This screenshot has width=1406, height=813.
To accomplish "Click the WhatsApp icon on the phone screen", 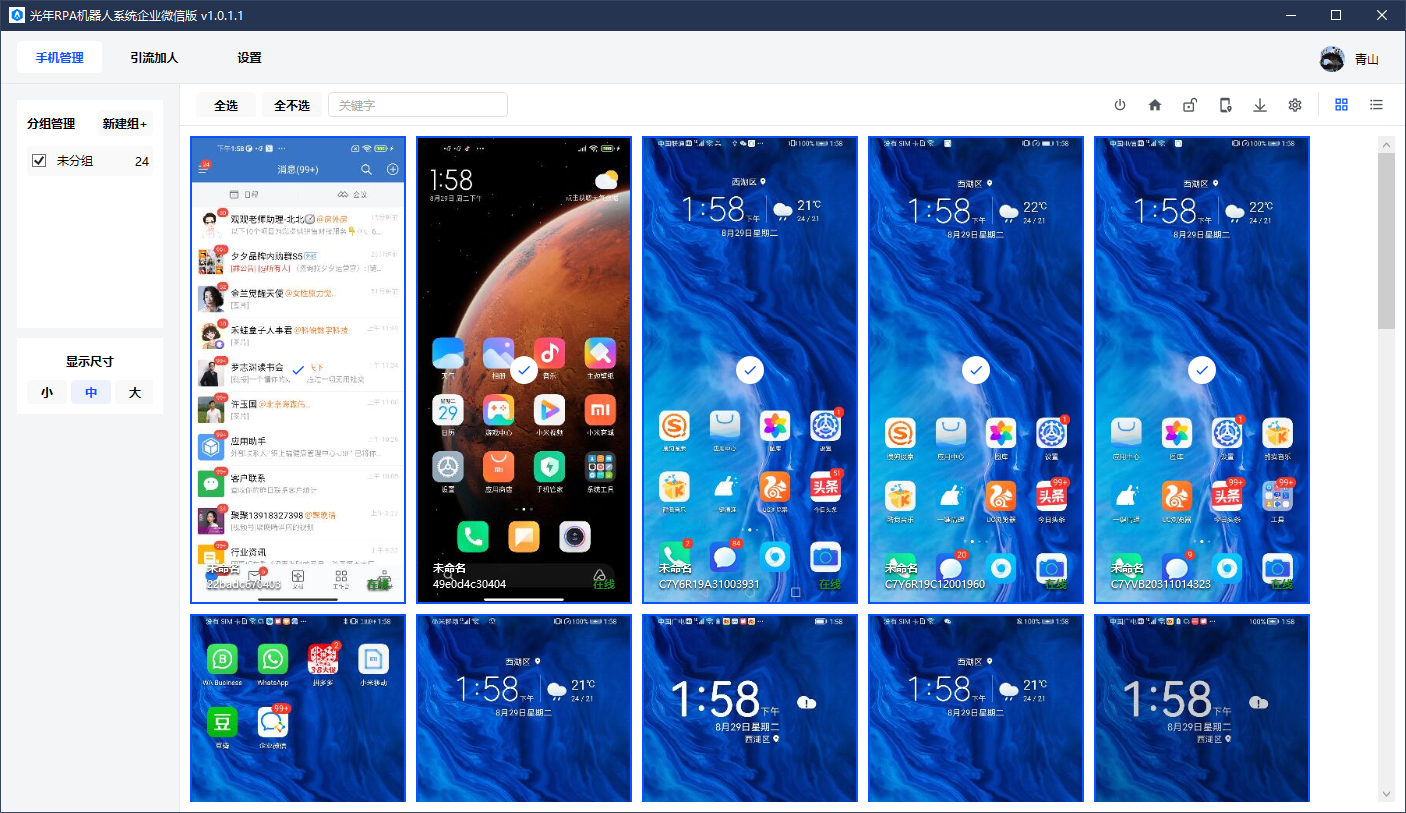I will coord(273,659).
